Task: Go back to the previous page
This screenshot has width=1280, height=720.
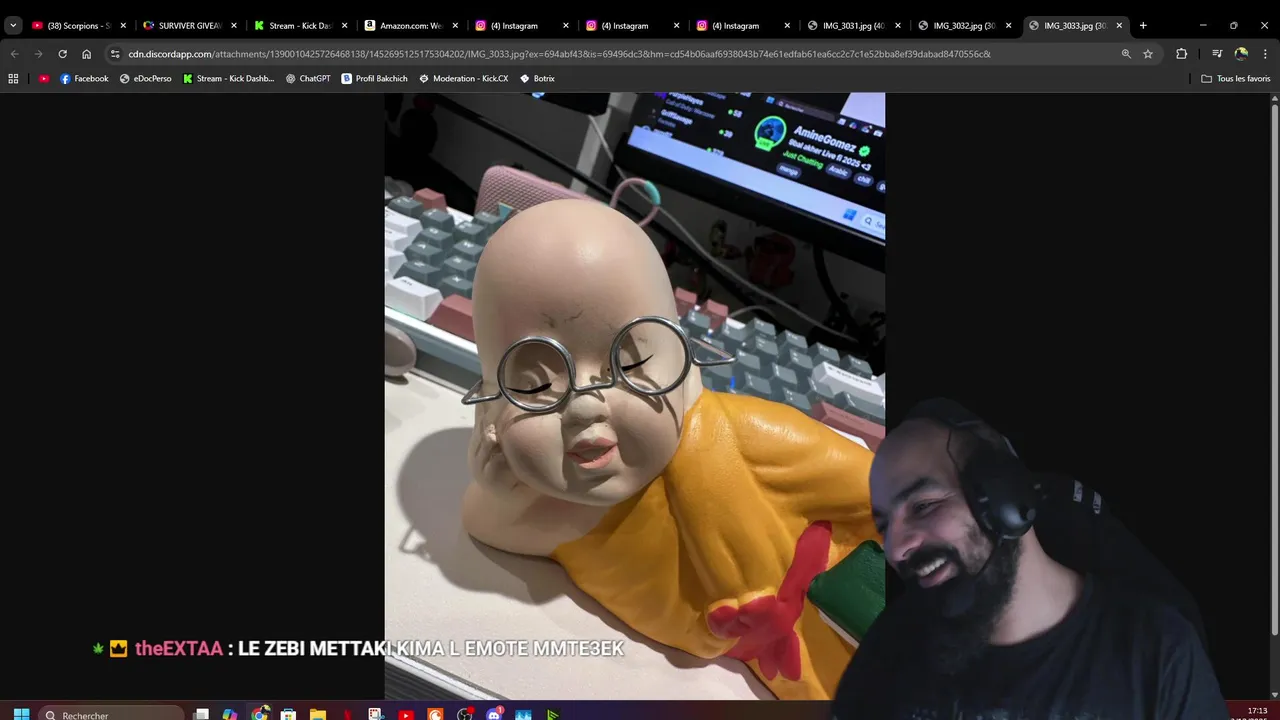Action: pos(14,54)
